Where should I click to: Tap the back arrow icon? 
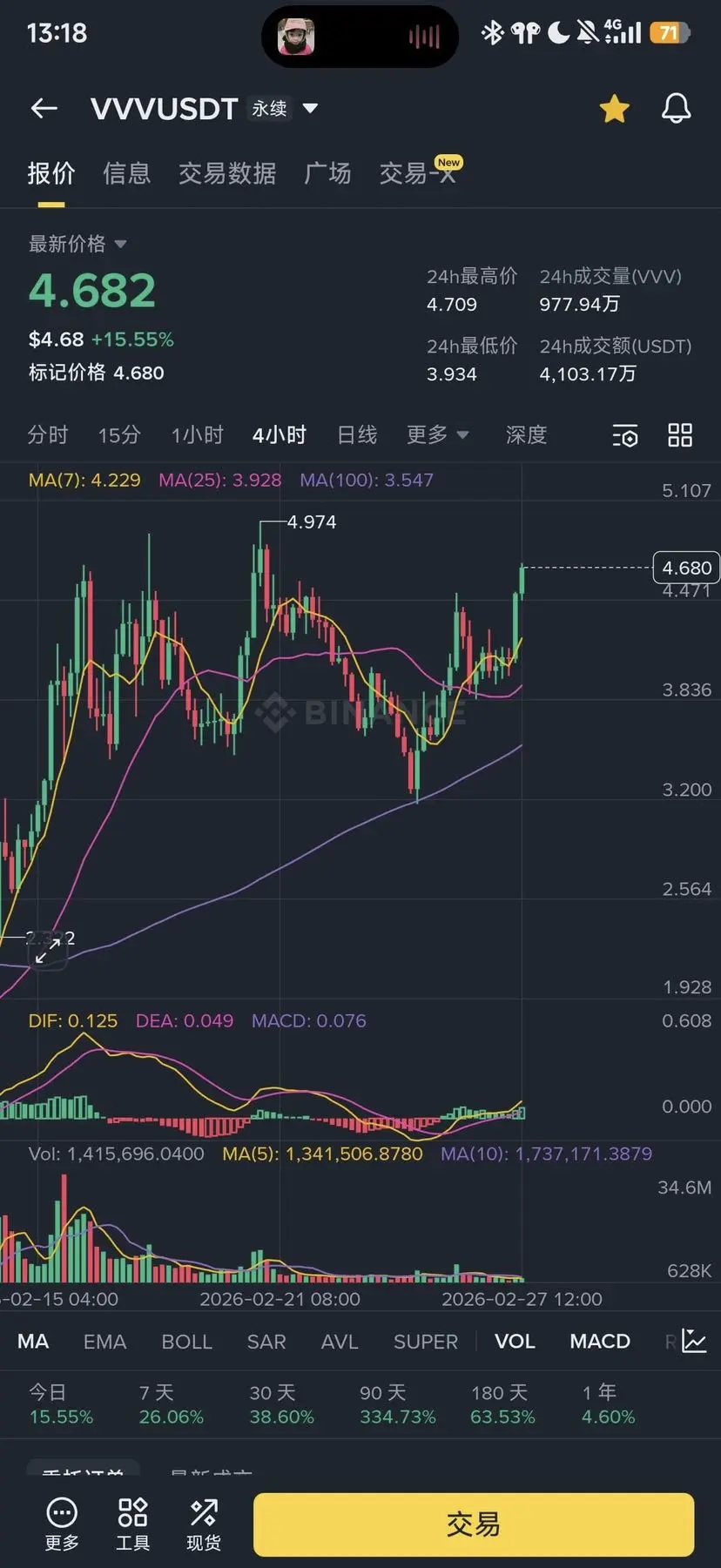tap(44, 108)
